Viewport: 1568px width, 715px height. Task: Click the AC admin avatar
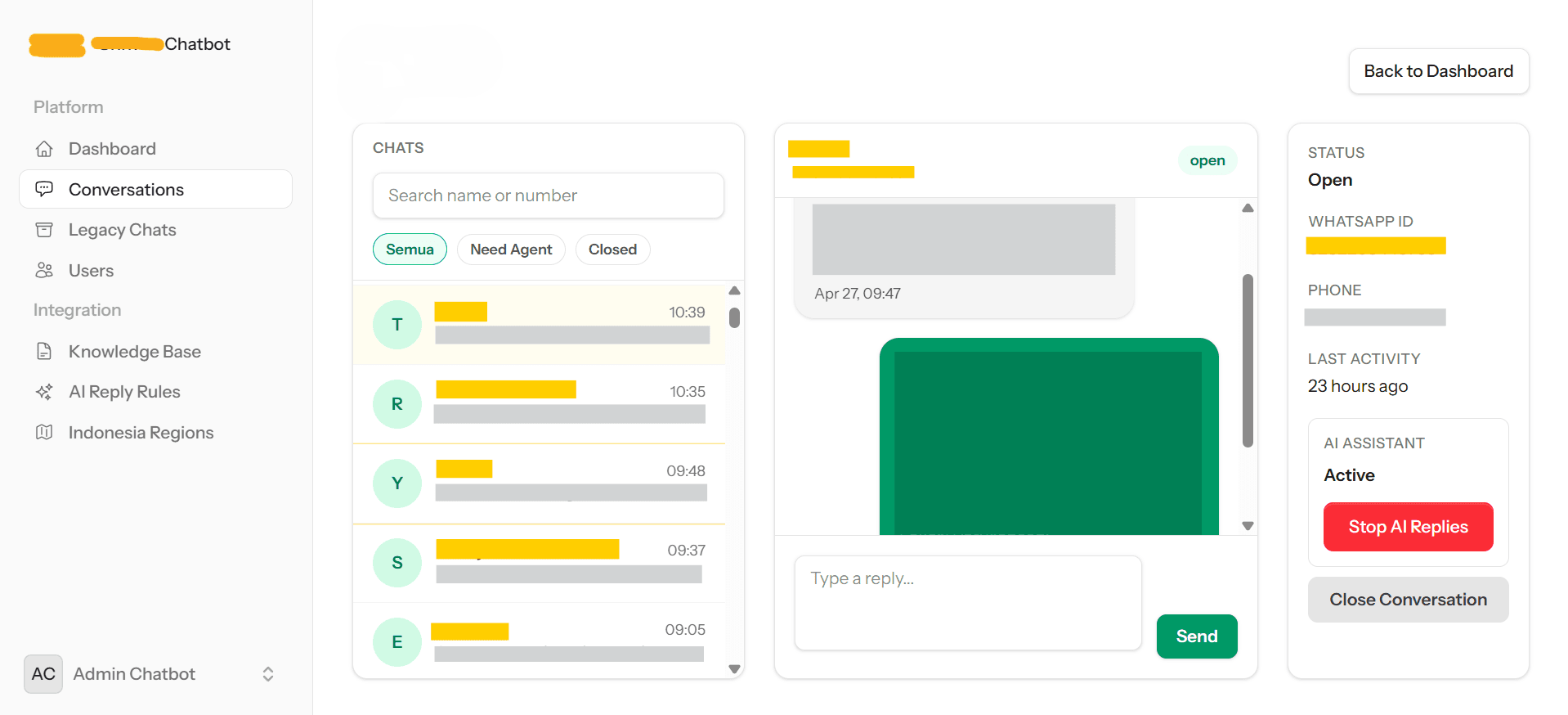43,674
